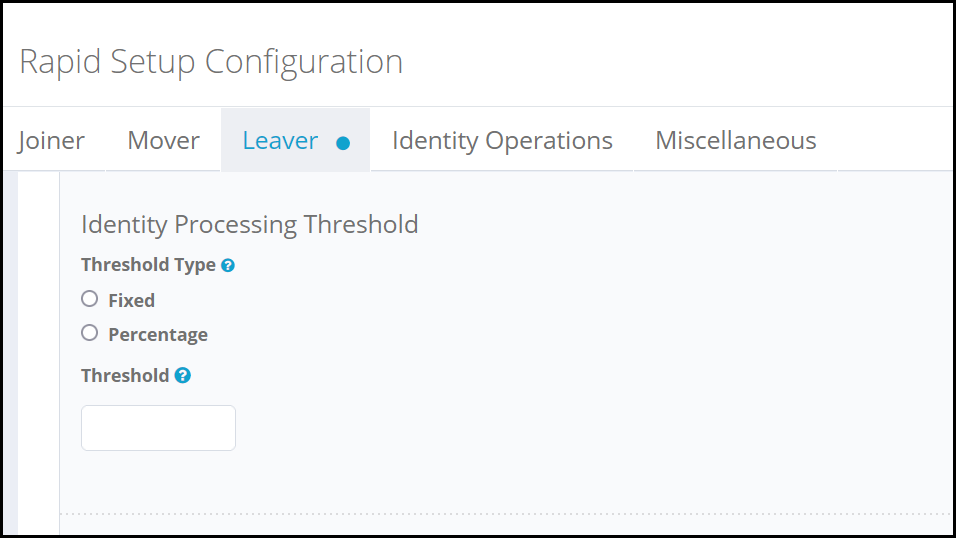This screenshot has height=538, width=956.
Task: Choose the Percentage radio button
Action: click(x=90, y=333)
